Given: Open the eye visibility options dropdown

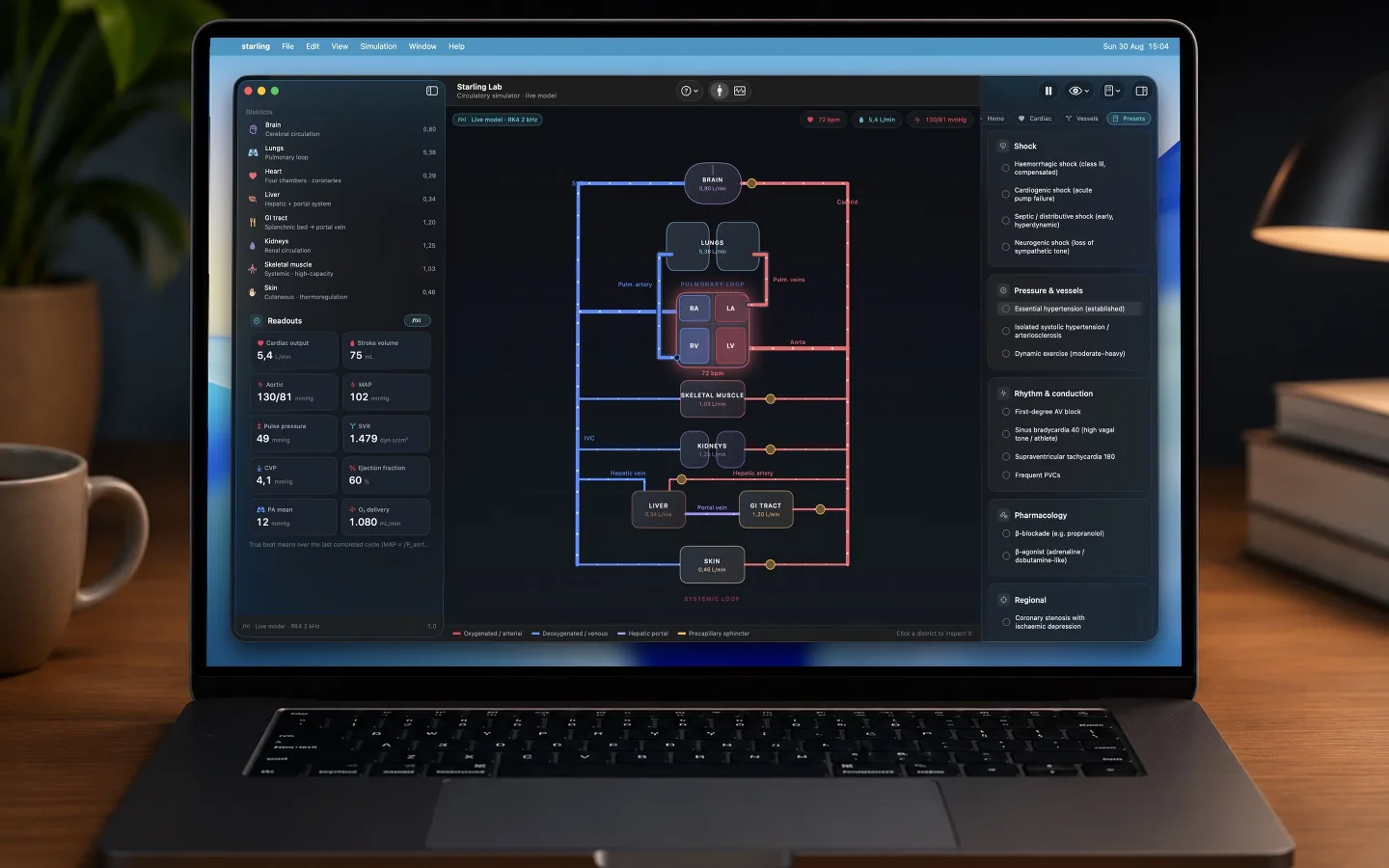Looking at the screenshot, I should click(x=1078, y=91).
